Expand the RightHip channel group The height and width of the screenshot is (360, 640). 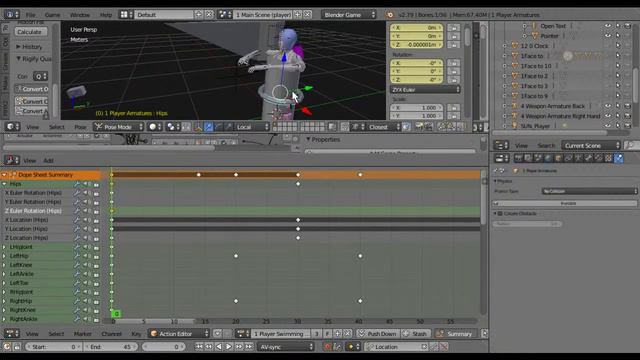coord(4,301)
